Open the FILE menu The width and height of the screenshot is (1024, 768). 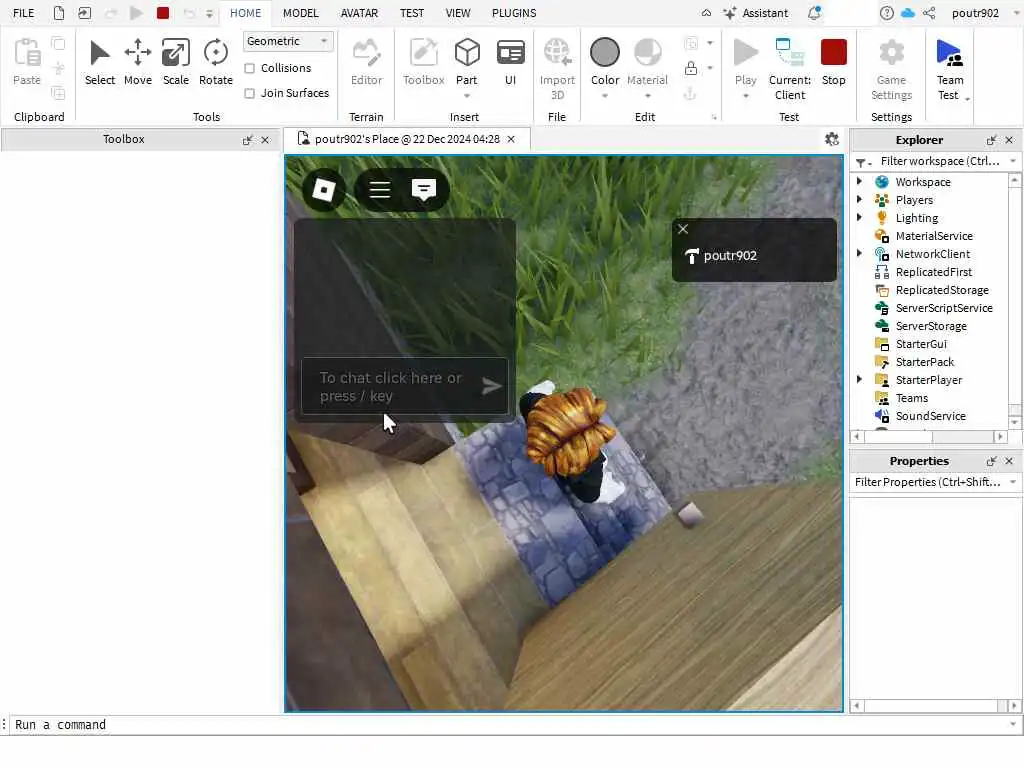point(24,13)
